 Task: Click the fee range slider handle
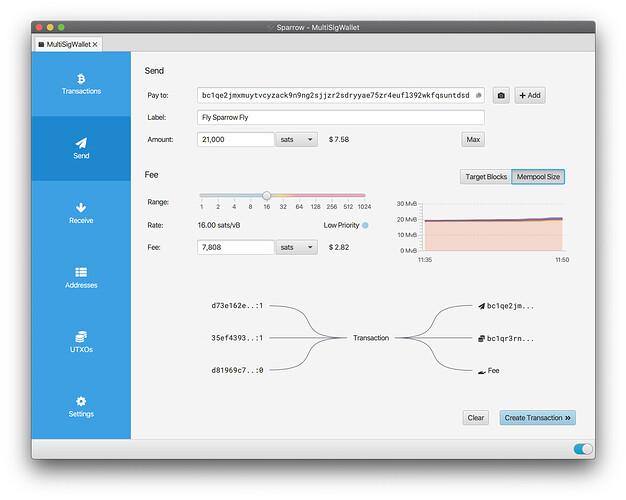click(x=267, y=195)
